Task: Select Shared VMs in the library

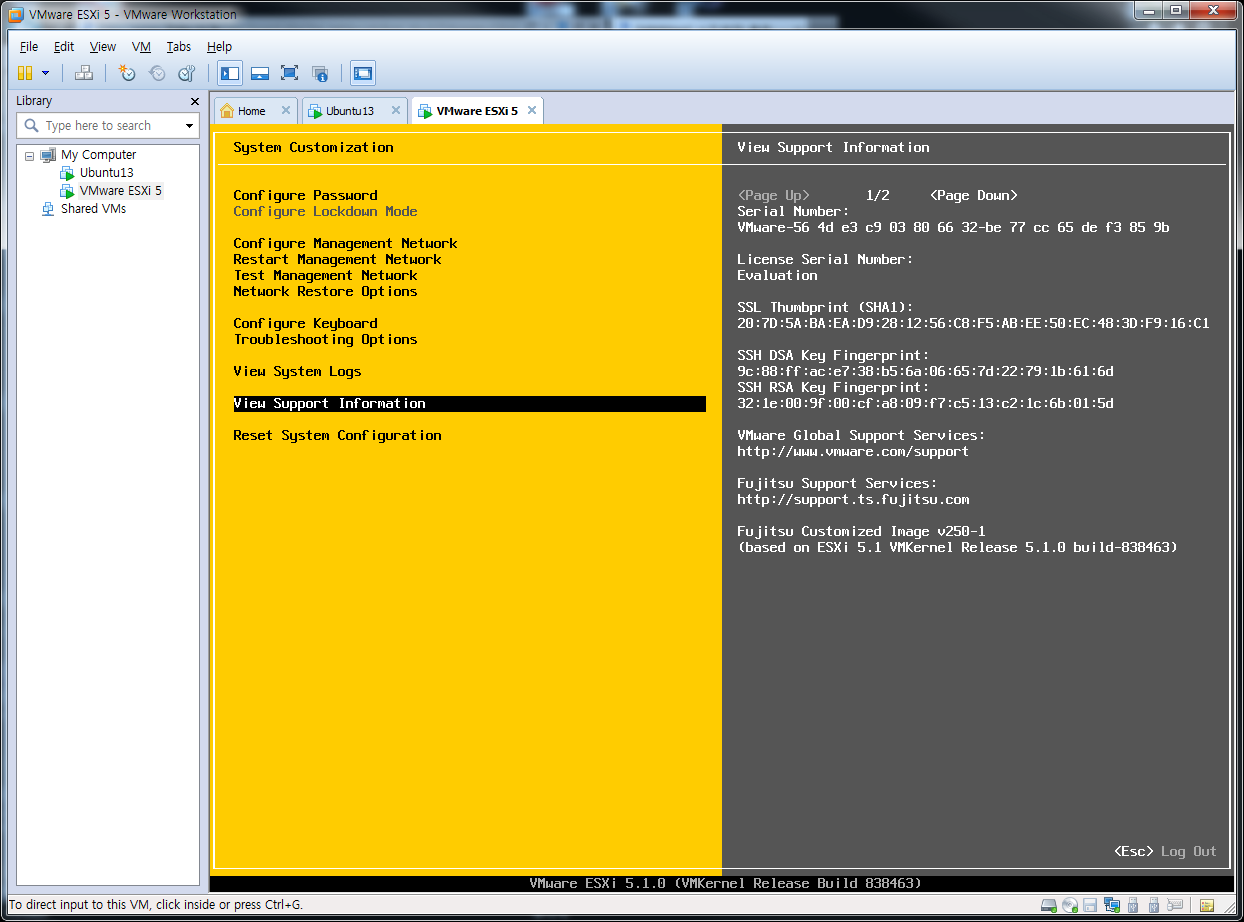Action: click(93, 209)
